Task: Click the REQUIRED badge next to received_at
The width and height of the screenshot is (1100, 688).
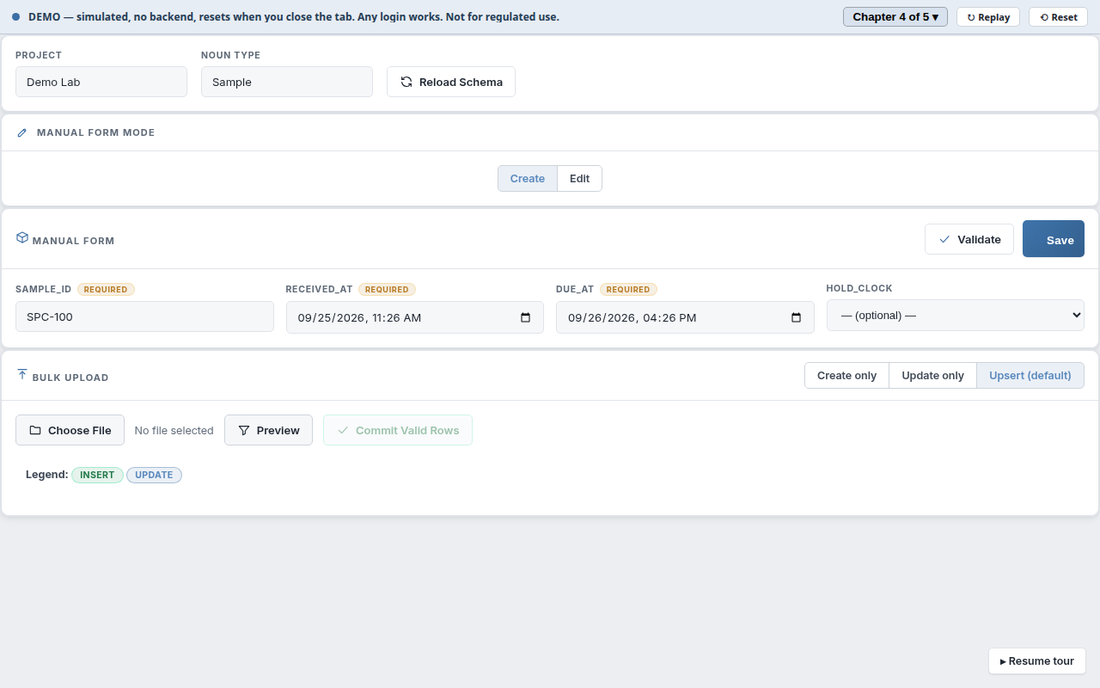Action: tap(387, 289)
